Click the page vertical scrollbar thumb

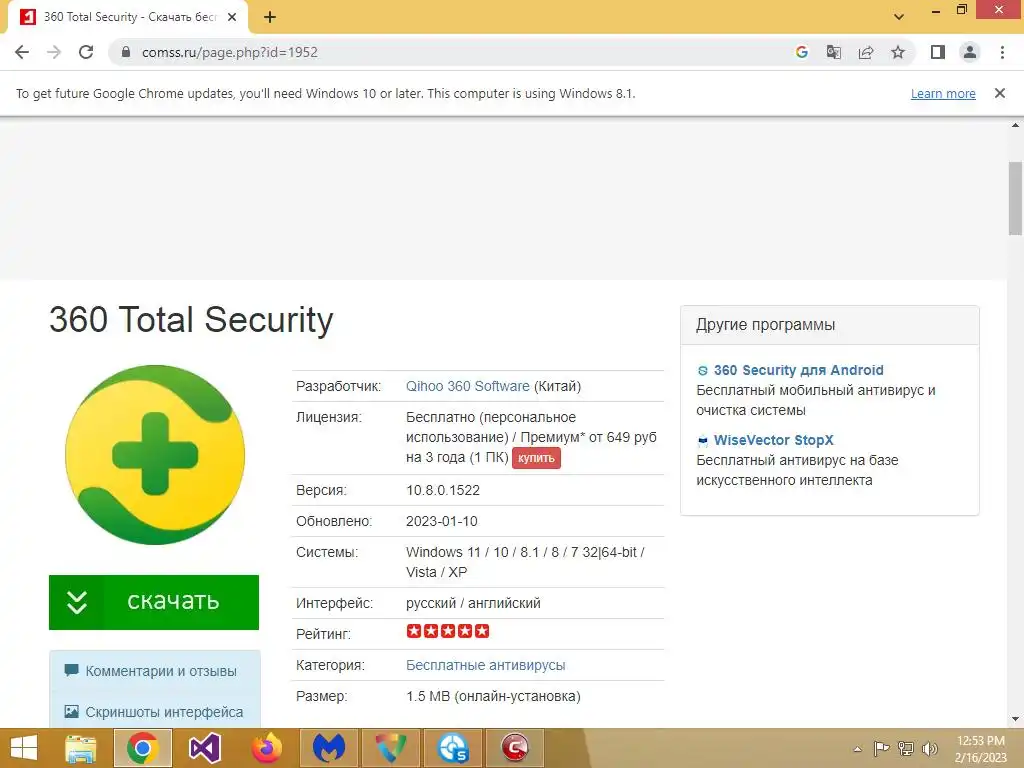[1016, 198]
